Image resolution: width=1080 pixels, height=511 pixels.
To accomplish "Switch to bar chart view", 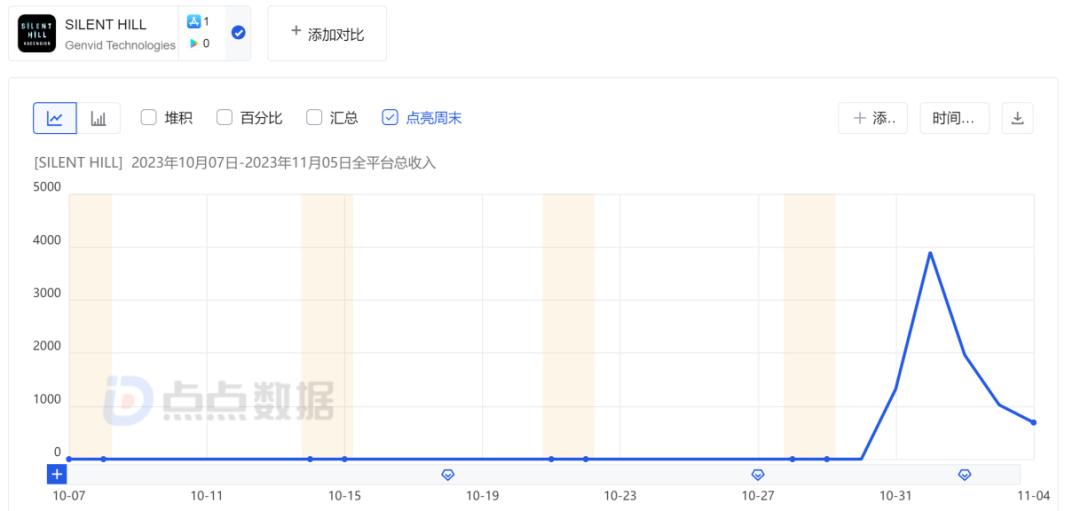I will 99,118.
